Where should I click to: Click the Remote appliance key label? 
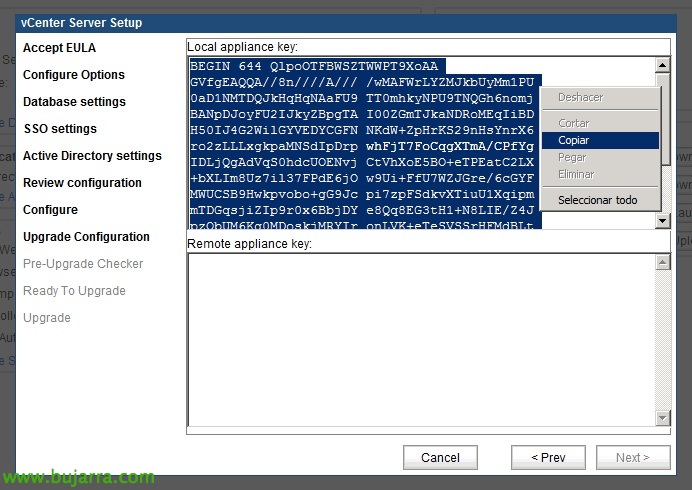(x=249, y=244)
